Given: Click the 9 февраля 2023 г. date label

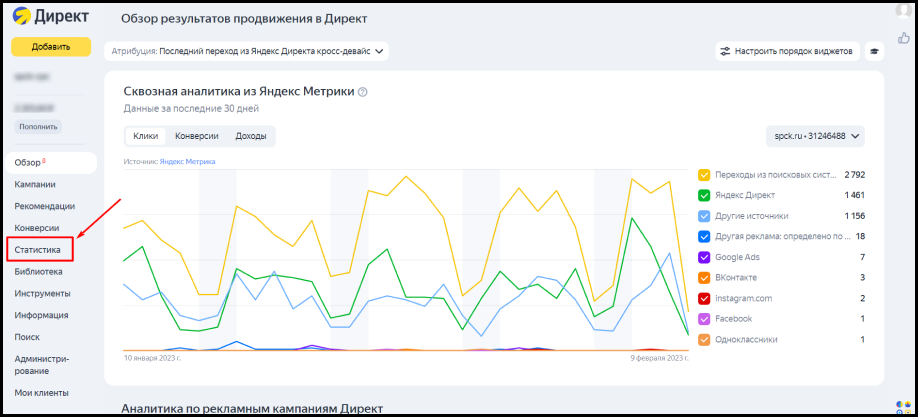Looking at the screenshot, I should pyautogui.click(x=659, y=357).
